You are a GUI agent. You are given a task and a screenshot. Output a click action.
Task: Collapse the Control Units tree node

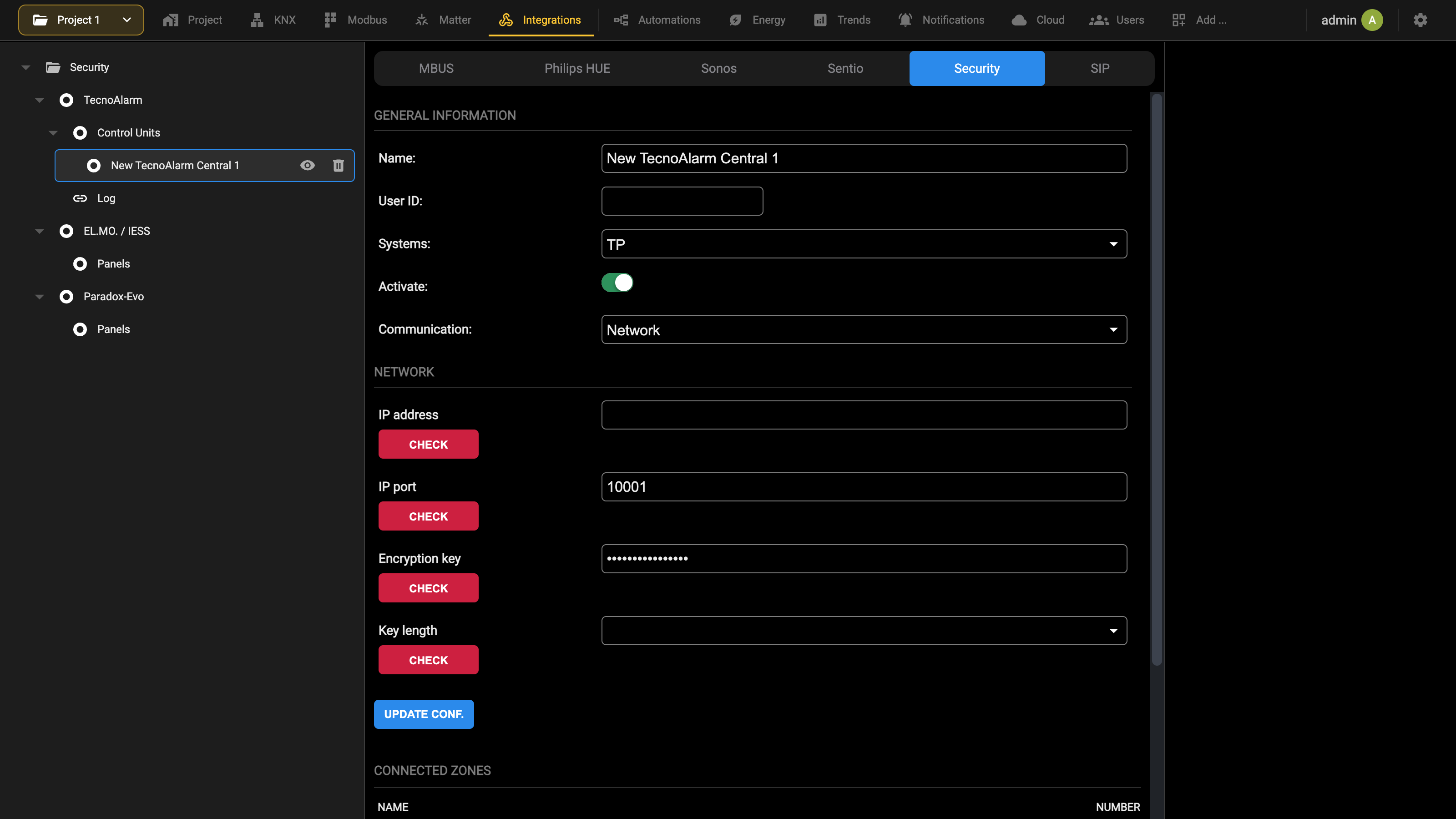[53, 133]
